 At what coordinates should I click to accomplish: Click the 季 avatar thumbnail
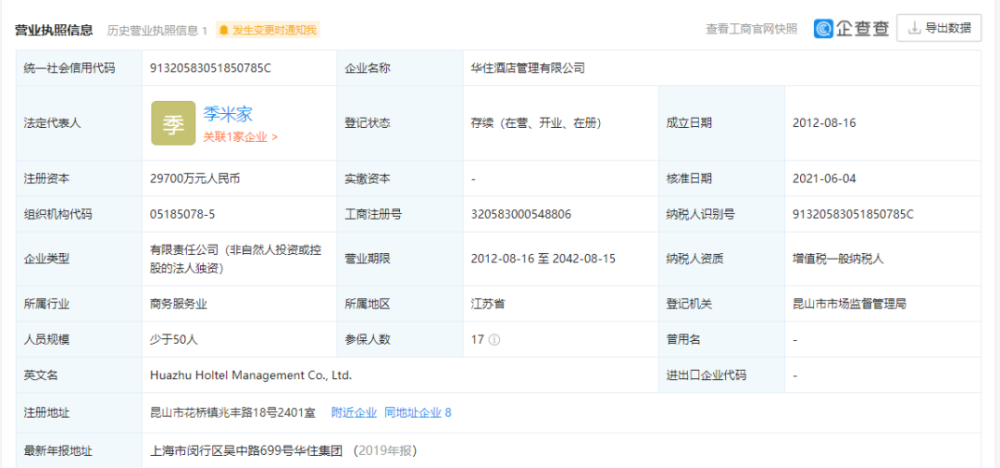tap(173, 123)
